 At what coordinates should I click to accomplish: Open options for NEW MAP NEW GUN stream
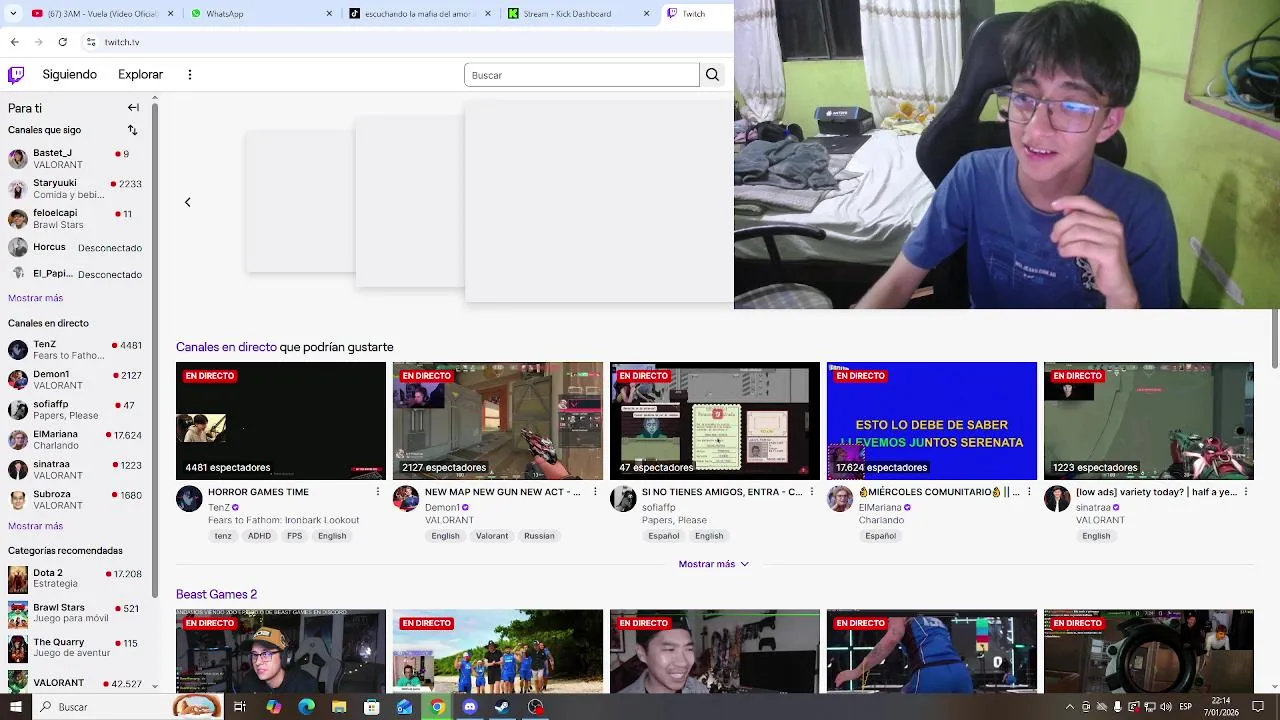click(x=594, y=492)
